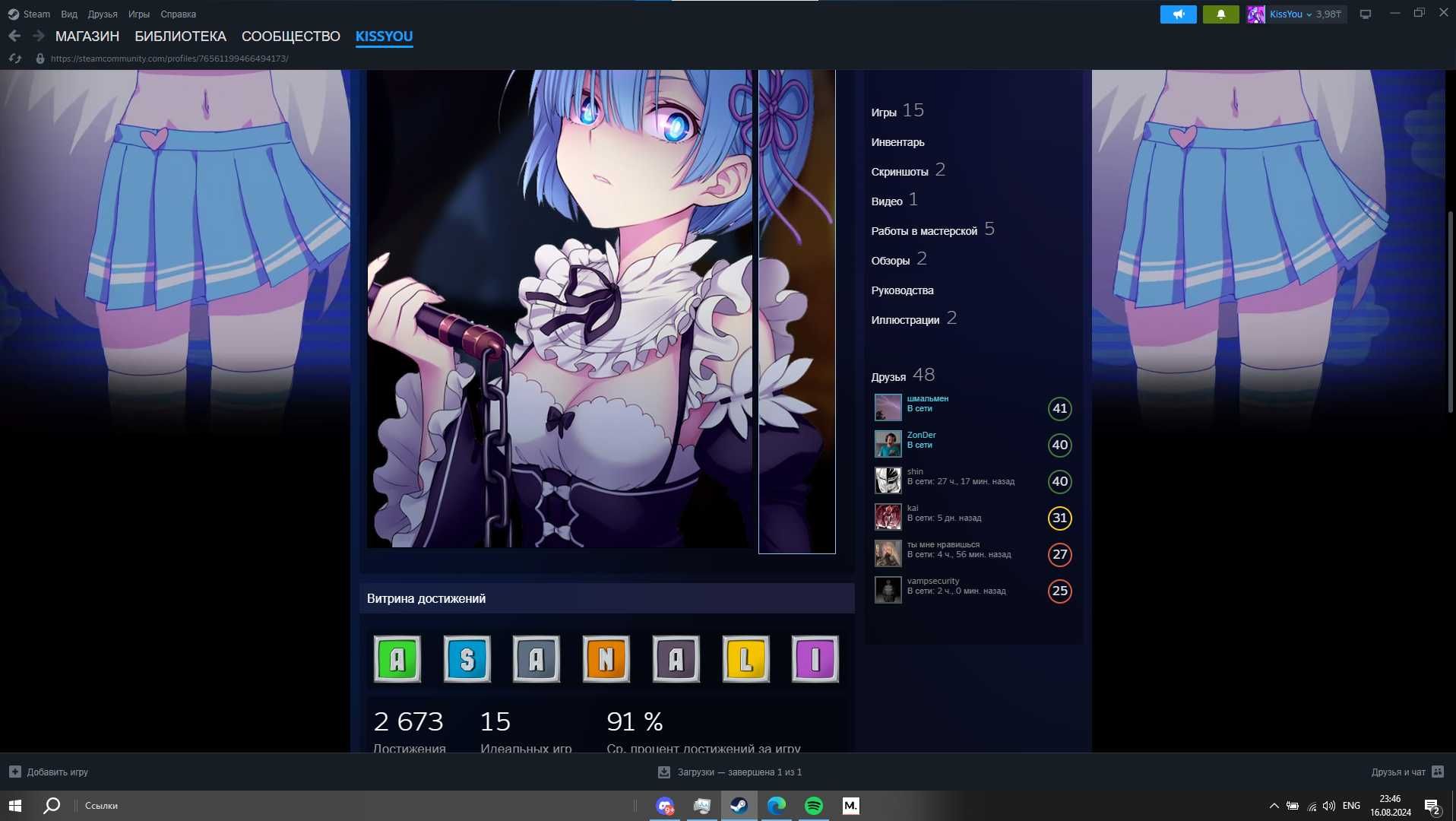Open the Инвентарь link

(x=897, y=142)
